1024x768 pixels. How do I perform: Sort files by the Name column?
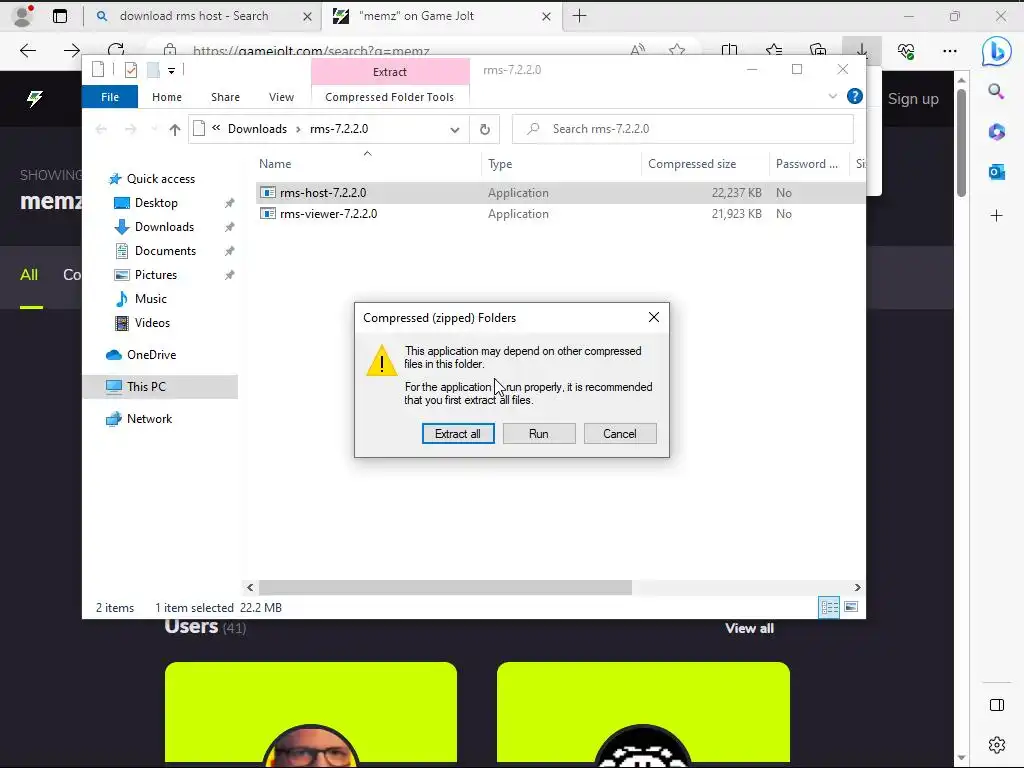point(275,164)
